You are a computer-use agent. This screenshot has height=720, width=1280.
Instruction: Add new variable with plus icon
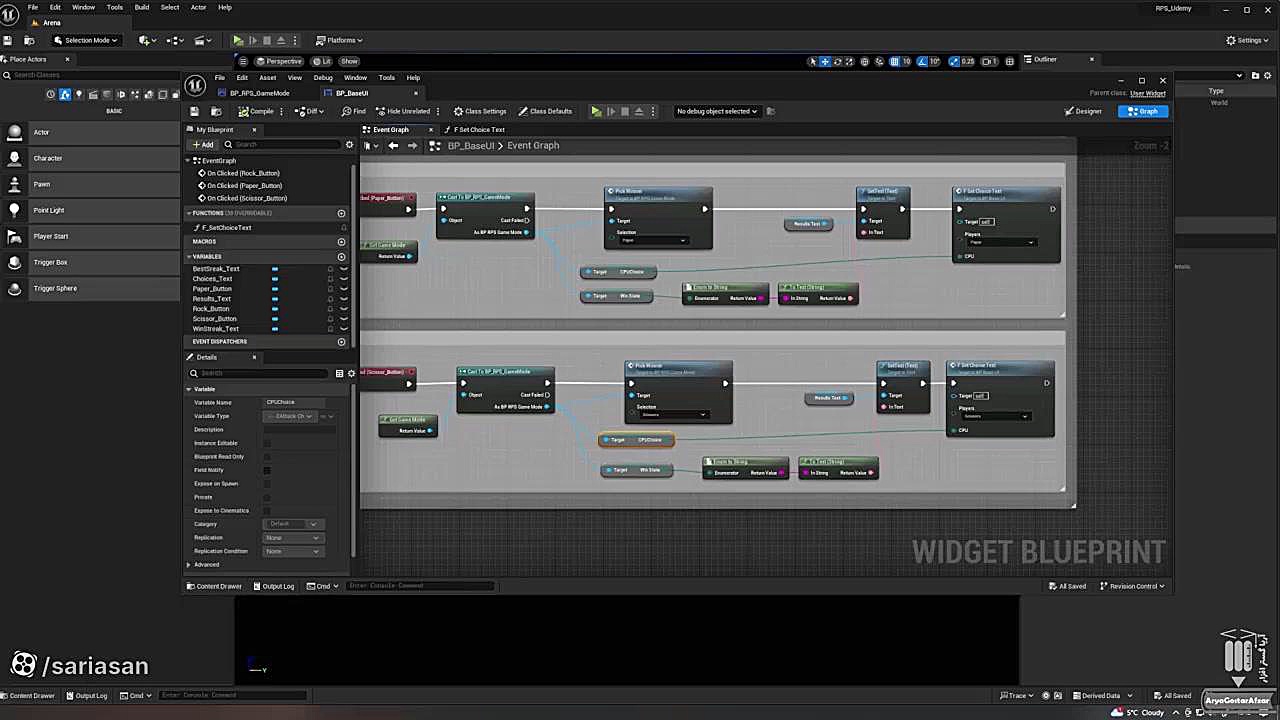pos(341,257)
